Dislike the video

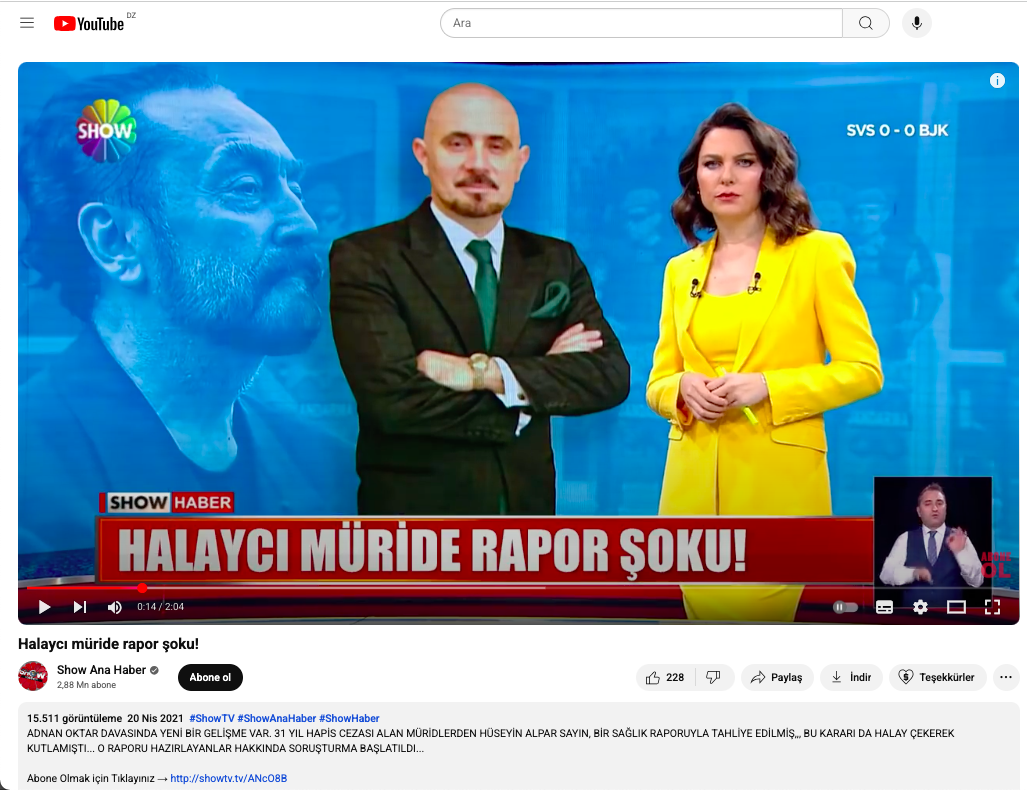(714, 677)
